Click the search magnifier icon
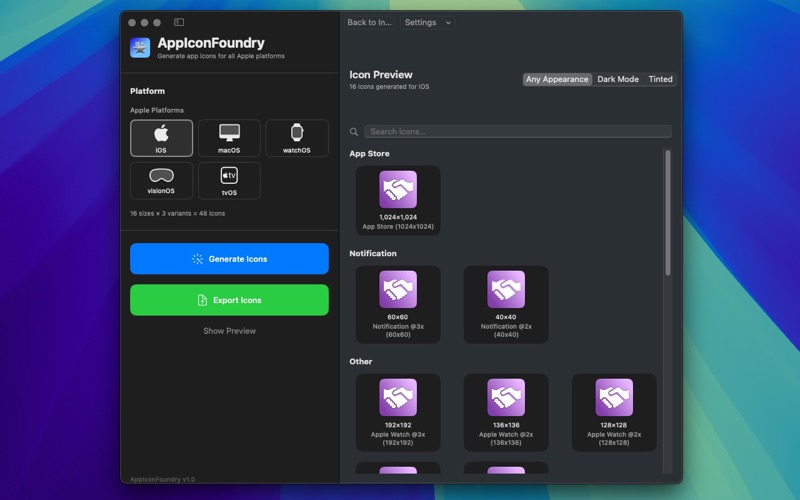 pos(354,132)
